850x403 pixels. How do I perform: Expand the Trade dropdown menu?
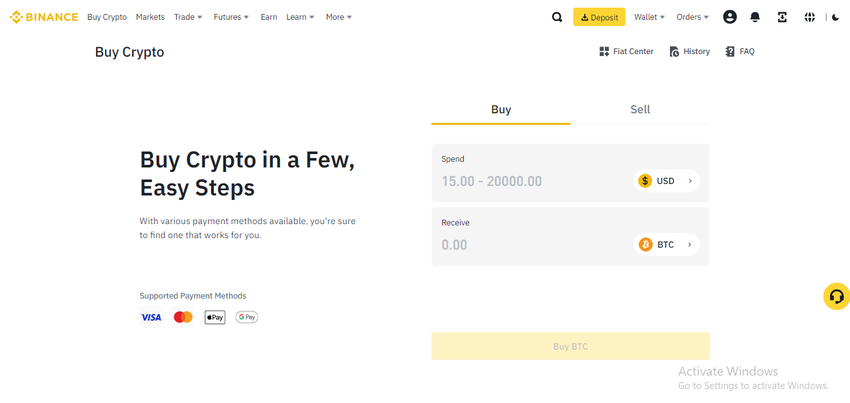tap(188, 17)
